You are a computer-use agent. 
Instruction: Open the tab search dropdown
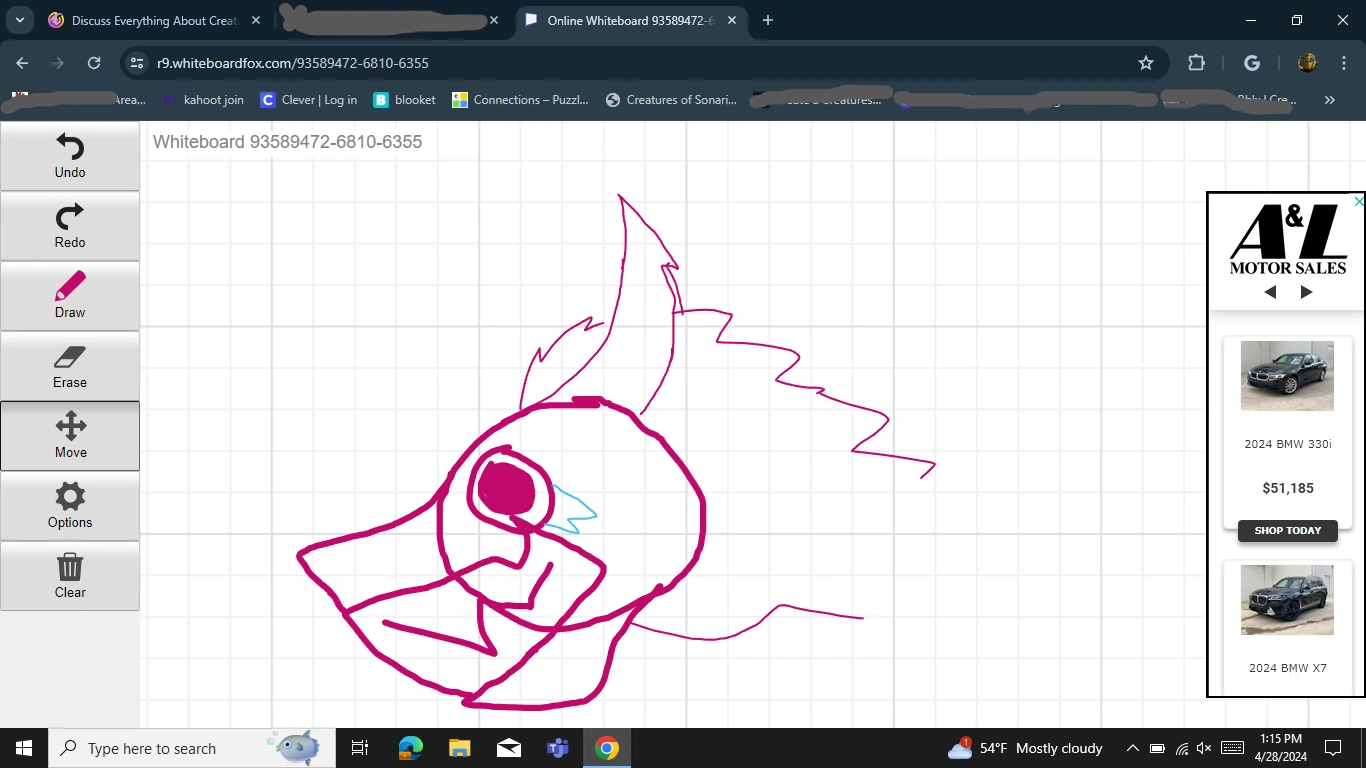point(19,20)
